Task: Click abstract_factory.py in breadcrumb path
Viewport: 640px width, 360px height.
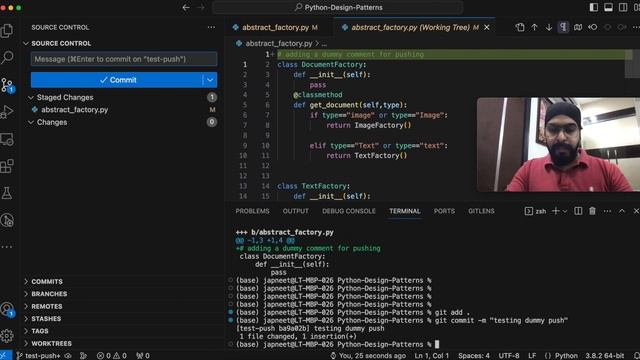Action: click(x=278, y=43)
